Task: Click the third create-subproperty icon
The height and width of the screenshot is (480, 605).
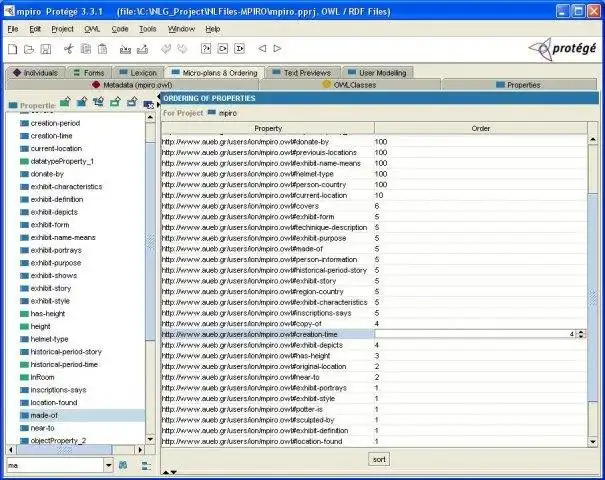Action: coord(98,102)
